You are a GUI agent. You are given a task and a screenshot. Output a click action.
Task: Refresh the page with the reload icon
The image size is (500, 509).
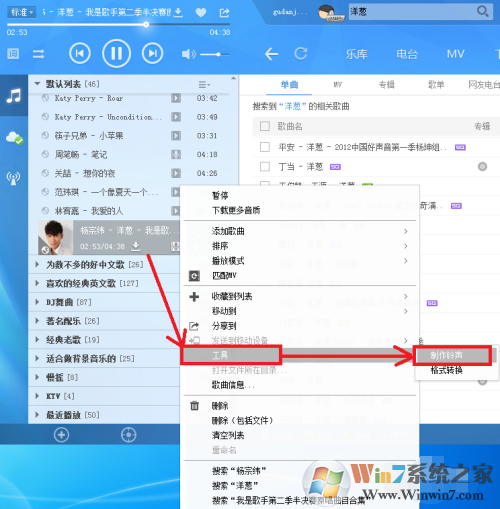pyautogui.click(x=301, y=53)
